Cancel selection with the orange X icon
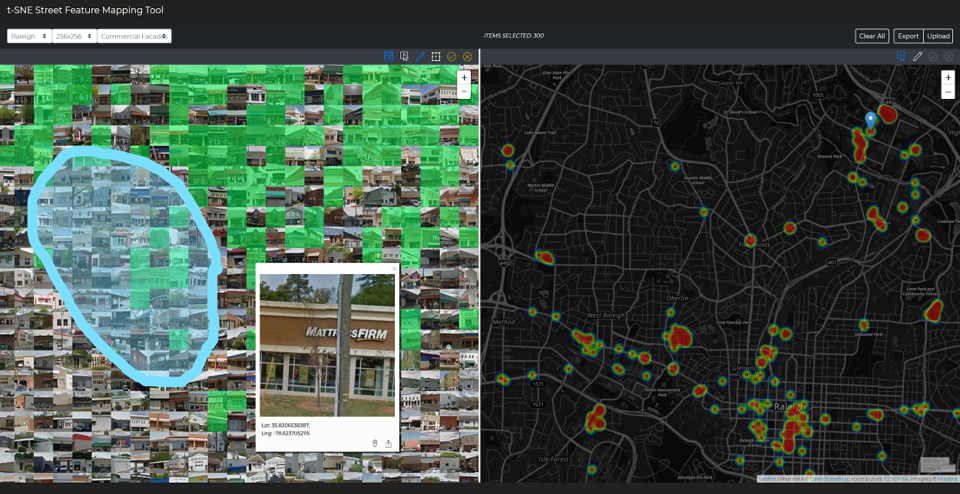Viewport: 960px width, 494px height. tap(468, 56)
